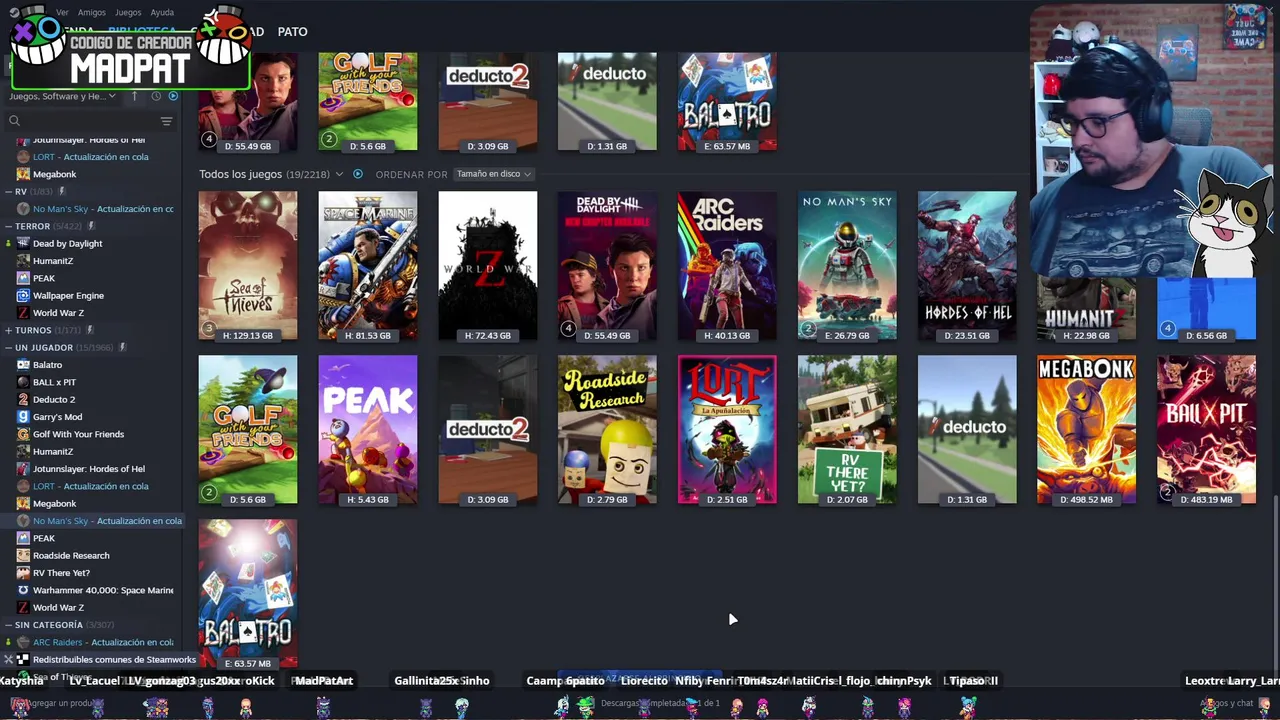This screenshot has height=720, width=1280.
Task: Open the Ver menu
Action: pos(63,12)
